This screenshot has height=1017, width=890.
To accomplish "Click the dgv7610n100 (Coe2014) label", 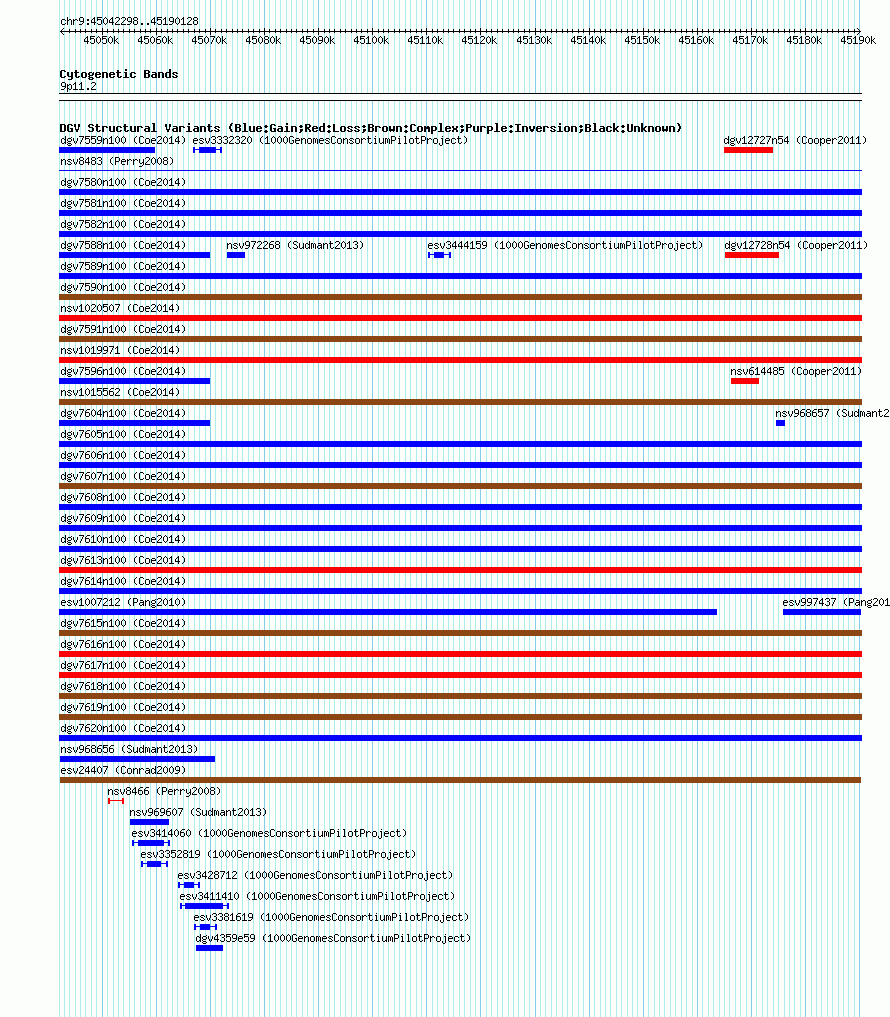I will click(x=123, y=539).
